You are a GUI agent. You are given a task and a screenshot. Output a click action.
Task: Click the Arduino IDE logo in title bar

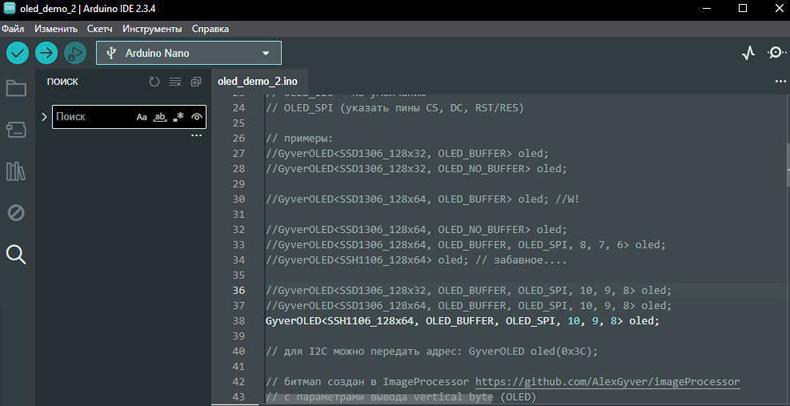(9, 8)
